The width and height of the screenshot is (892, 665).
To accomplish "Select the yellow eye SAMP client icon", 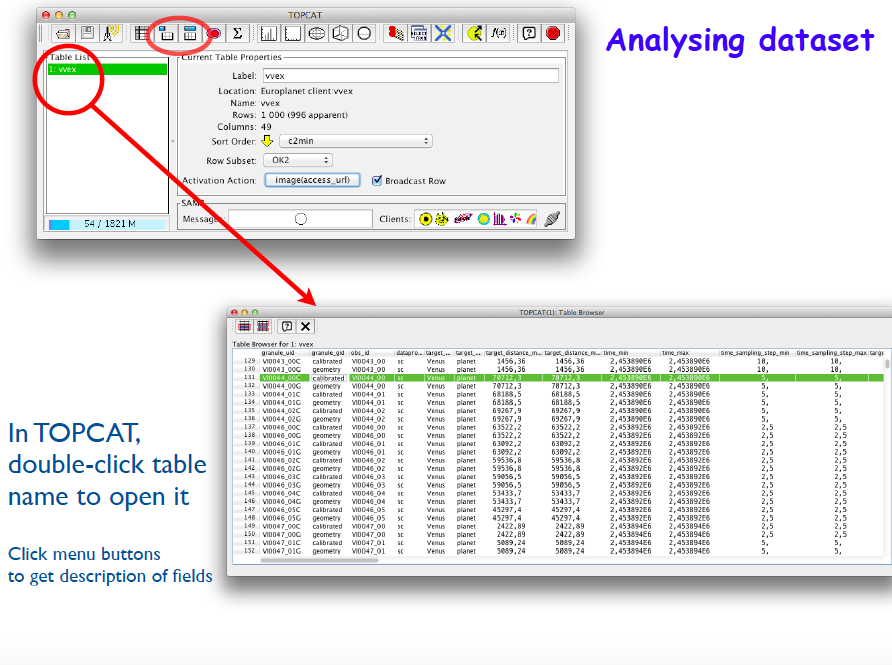I will tap(425, 219).
